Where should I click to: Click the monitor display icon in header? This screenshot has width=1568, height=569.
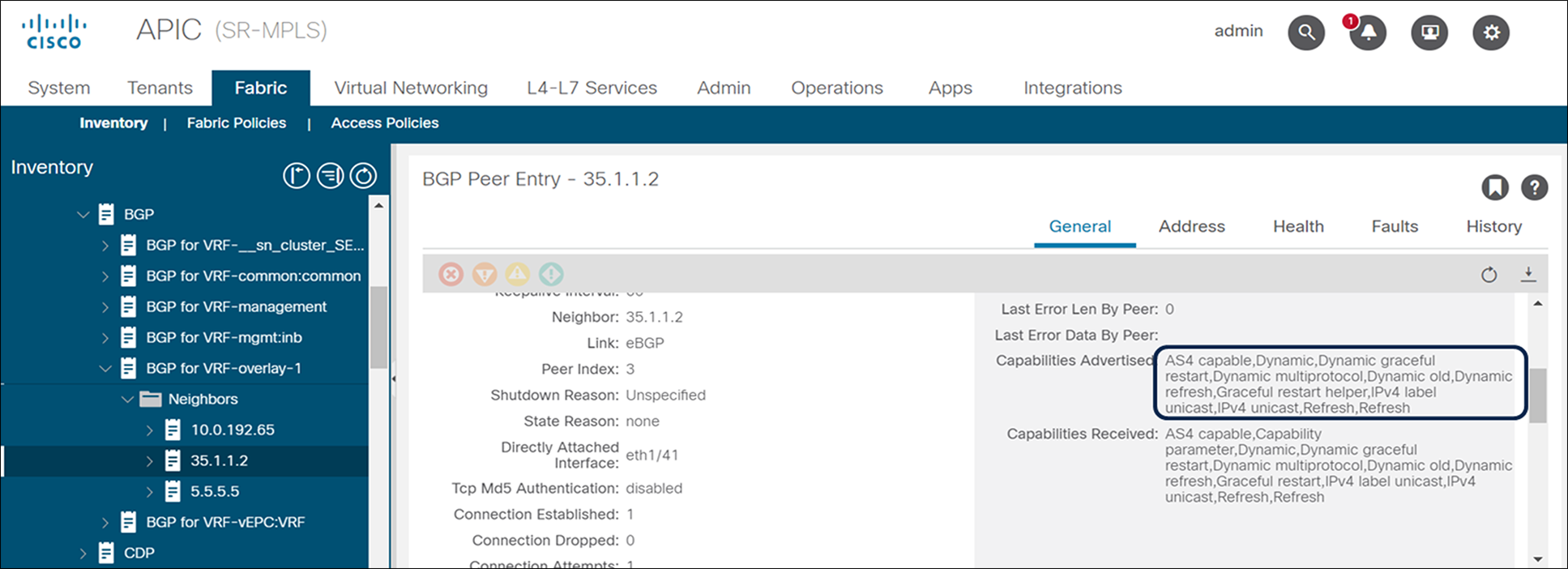[x=1429, y=32]
